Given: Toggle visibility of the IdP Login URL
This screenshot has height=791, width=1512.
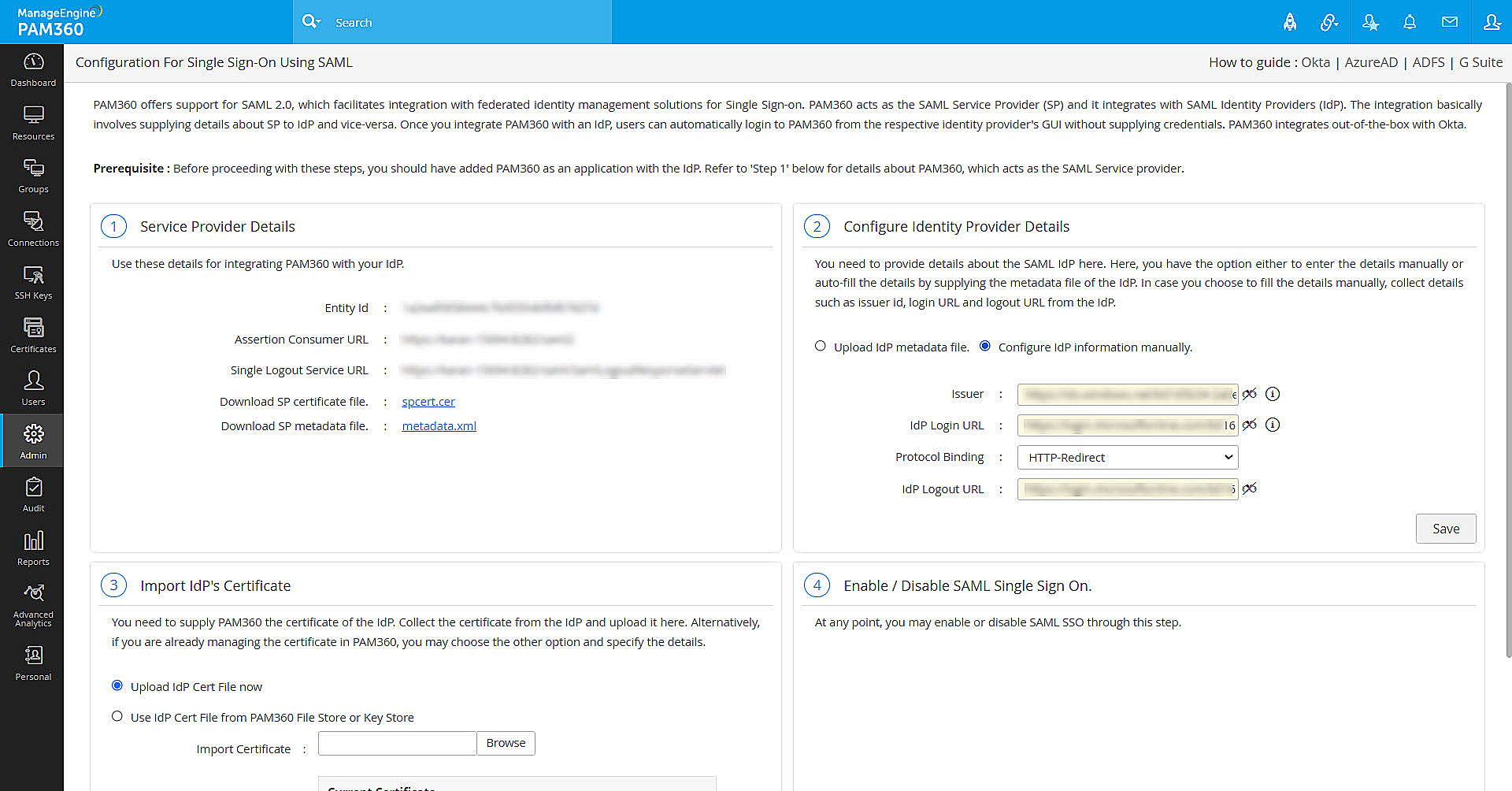Looking at the screenshot, I should (x=1250, y=425).
